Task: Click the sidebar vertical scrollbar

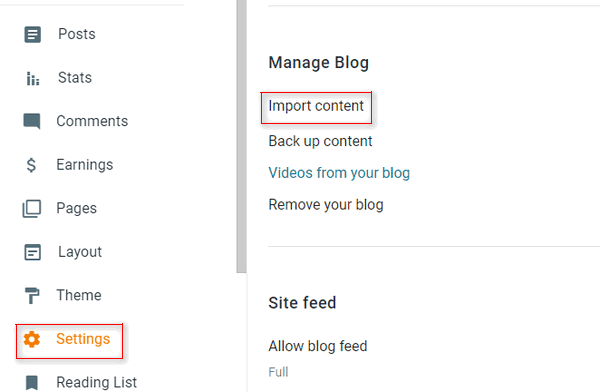Action: pos(241,136)
